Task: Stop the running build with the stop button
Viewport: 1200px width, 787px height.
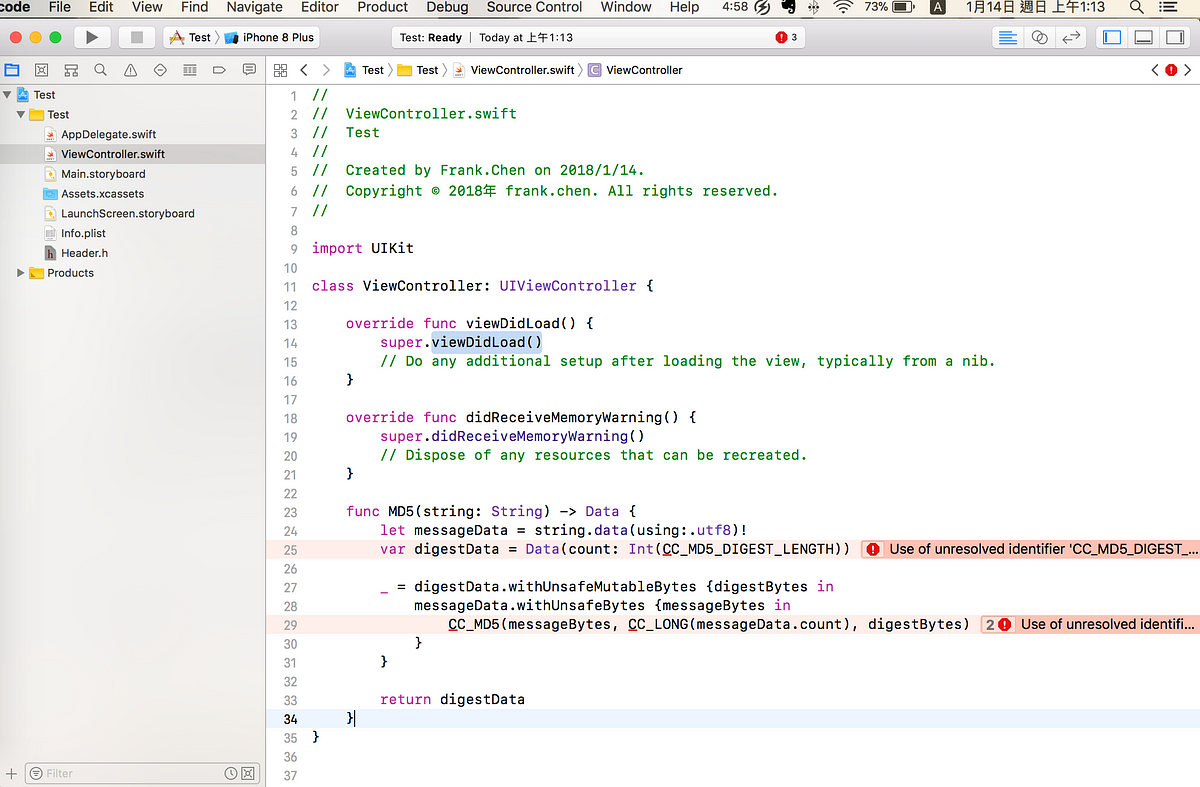Action: click(137, 37)
